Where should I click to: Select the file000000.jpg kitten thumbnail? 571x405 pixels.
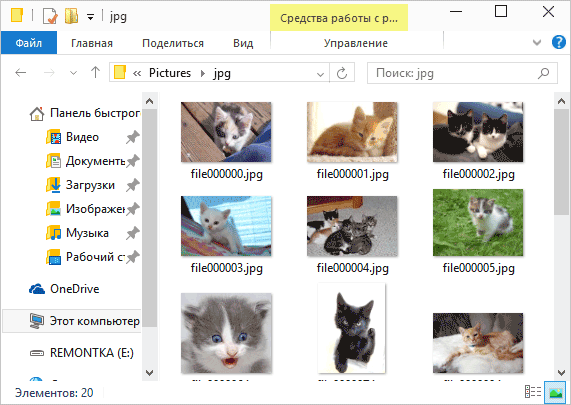click(226, 132)
